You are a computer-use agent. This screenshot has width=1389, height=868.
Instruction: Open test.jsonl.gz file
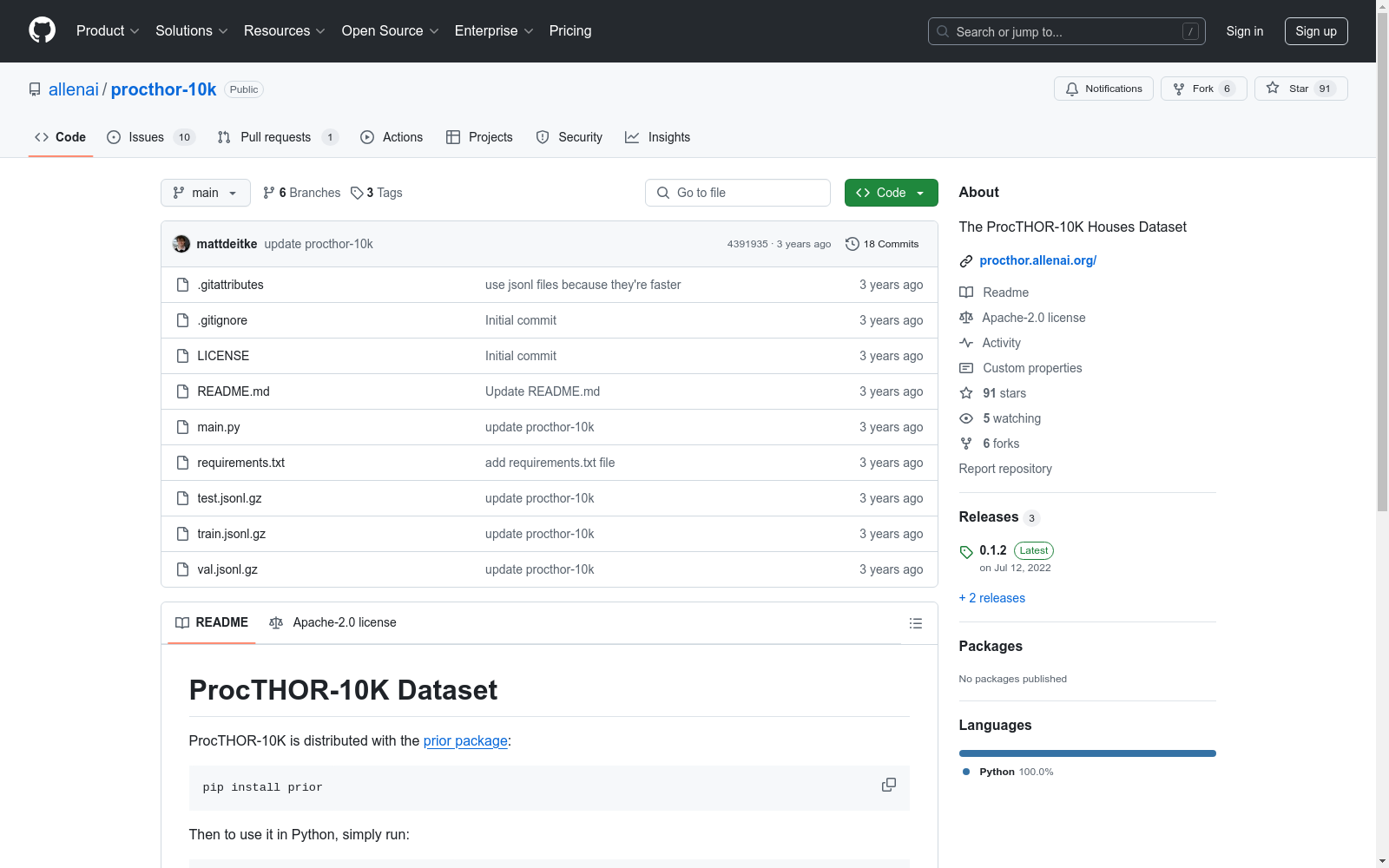[x=229, y=498]
